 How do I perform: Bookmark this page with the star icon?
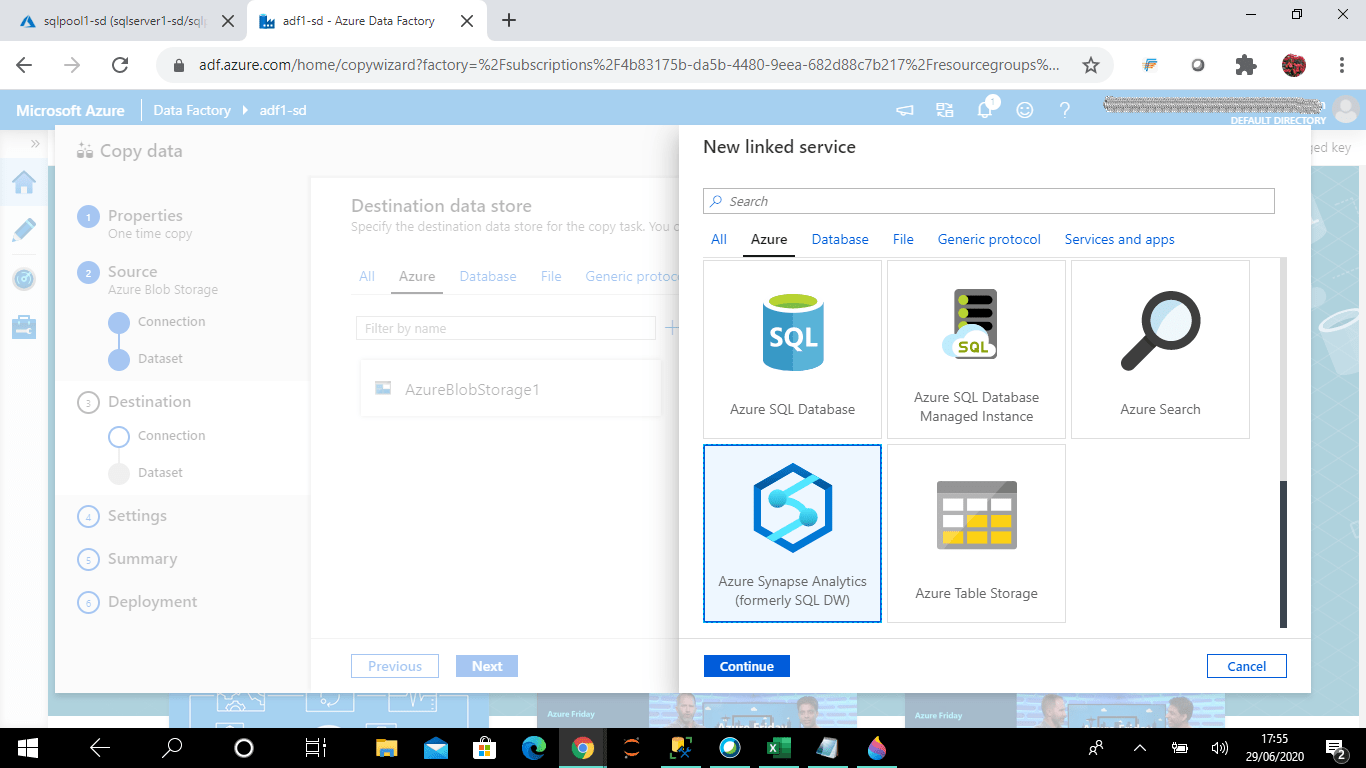[1091, 65]
